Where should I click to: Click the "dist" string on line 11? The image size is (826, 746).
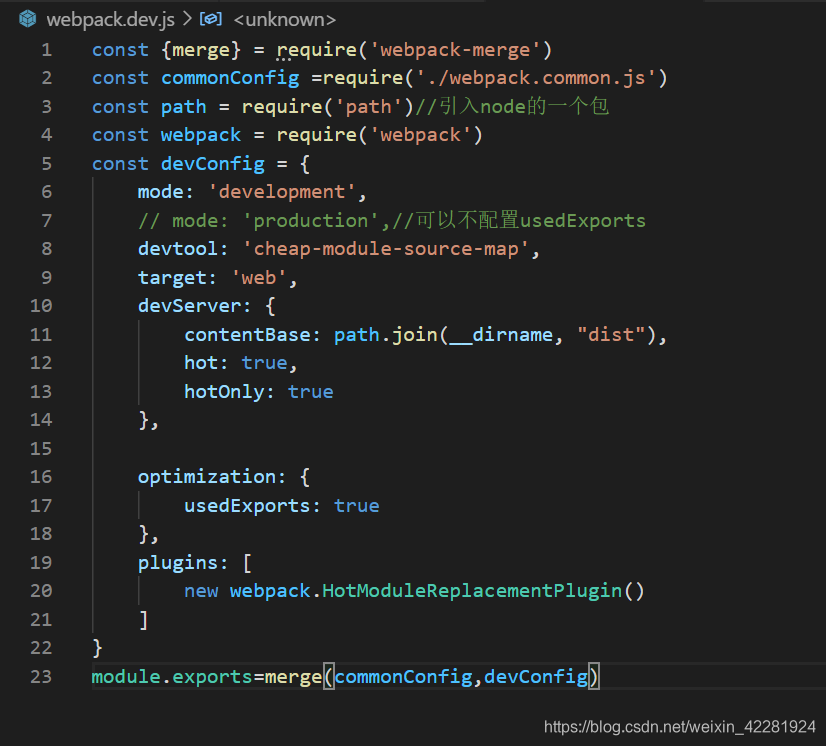[611, 334]
